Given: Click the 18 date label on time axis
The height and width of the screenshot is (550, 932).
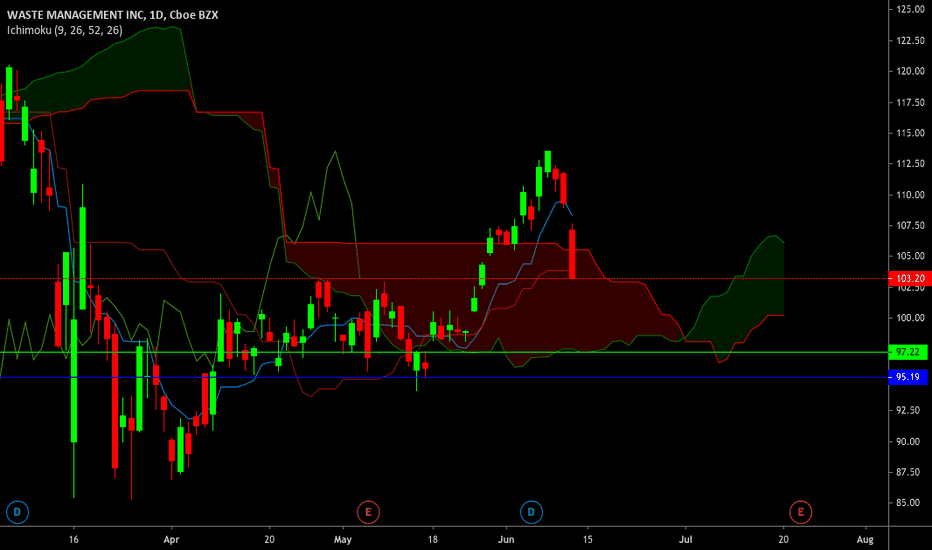Looking at the screenshot, I should (433, 540).
